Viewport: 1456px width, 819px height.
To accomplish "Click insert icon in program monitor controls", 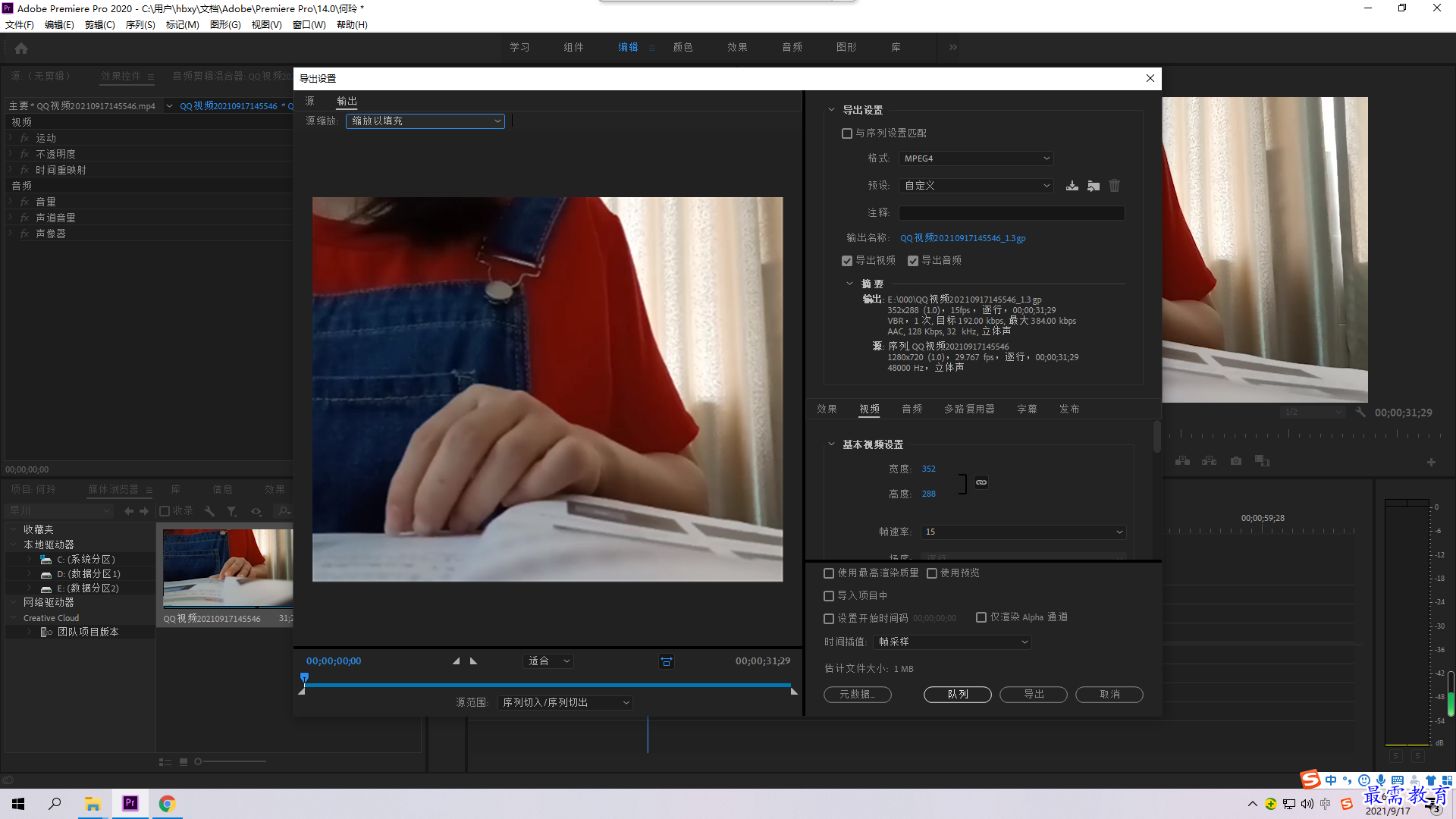I will point(1183,461).
